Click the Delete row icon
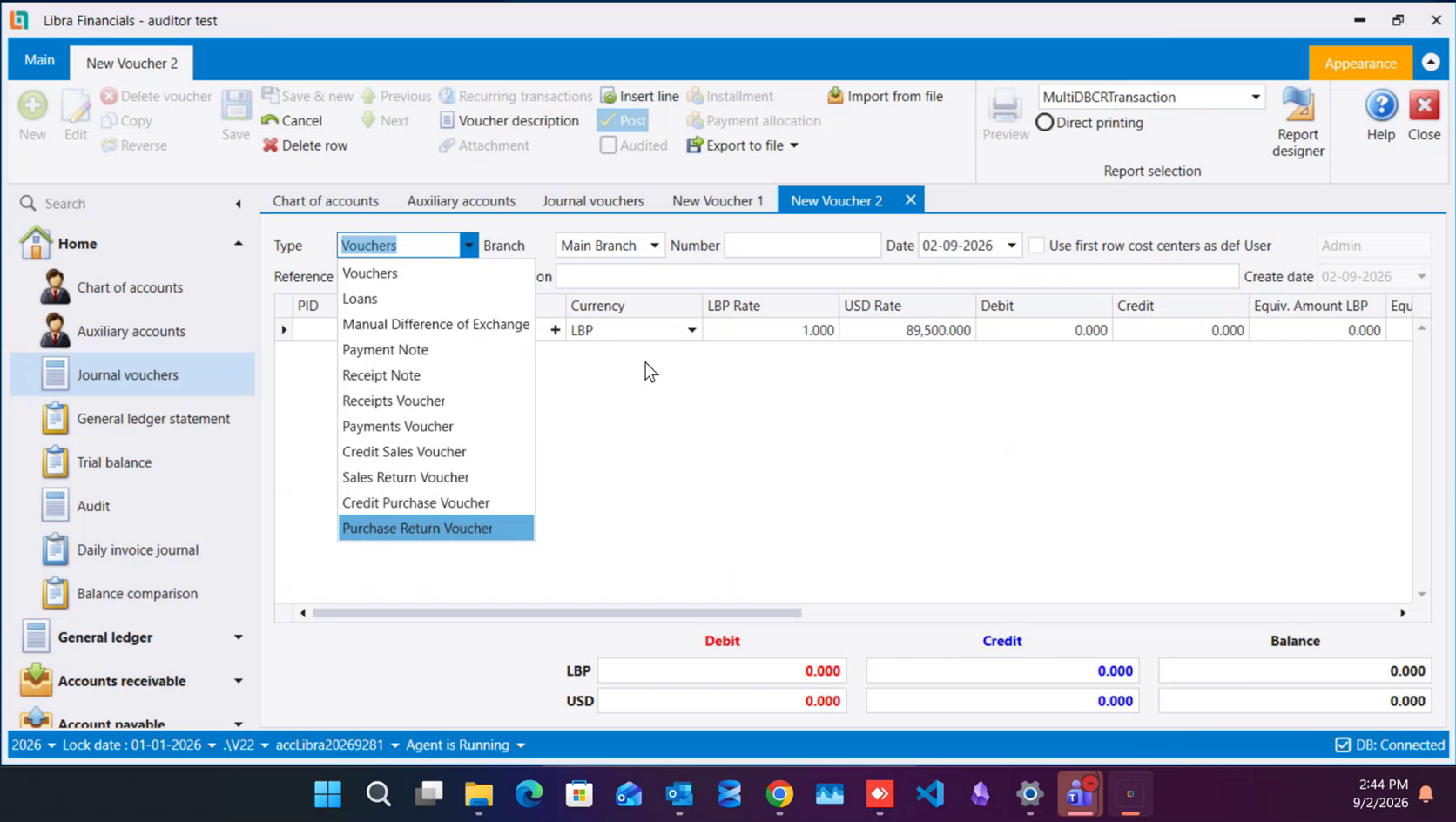Screen dimensions: 1456x822 270,145
